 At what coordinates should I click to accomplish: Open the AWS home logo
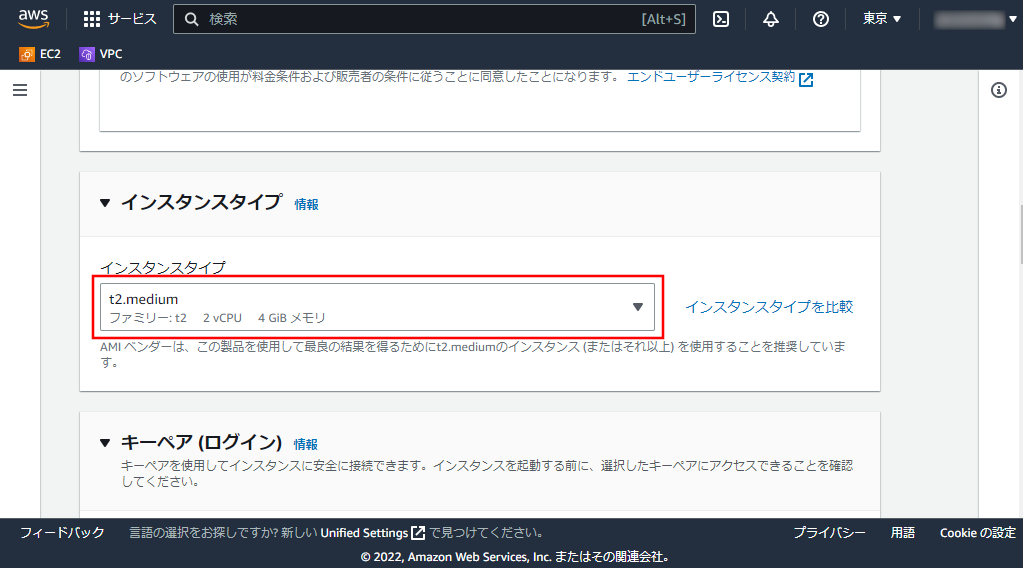33,19
